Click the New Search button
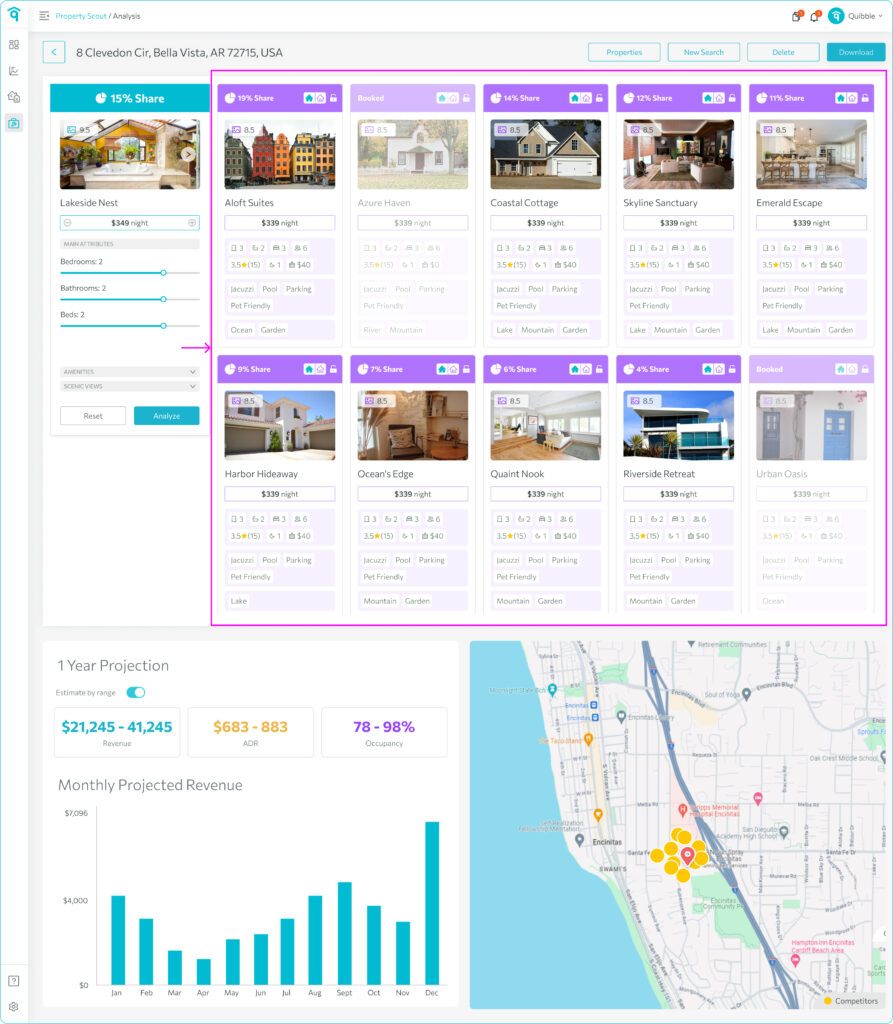This screenshot has height=1024, width=893. 704,52
